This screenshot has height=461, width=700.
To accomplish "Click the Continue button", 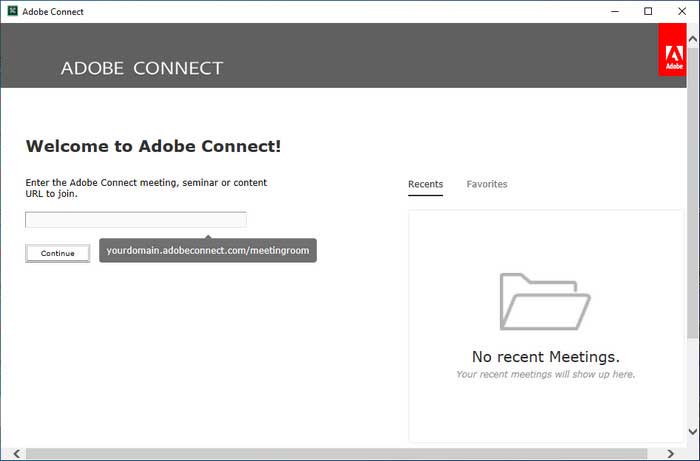I will pos(58,253).
